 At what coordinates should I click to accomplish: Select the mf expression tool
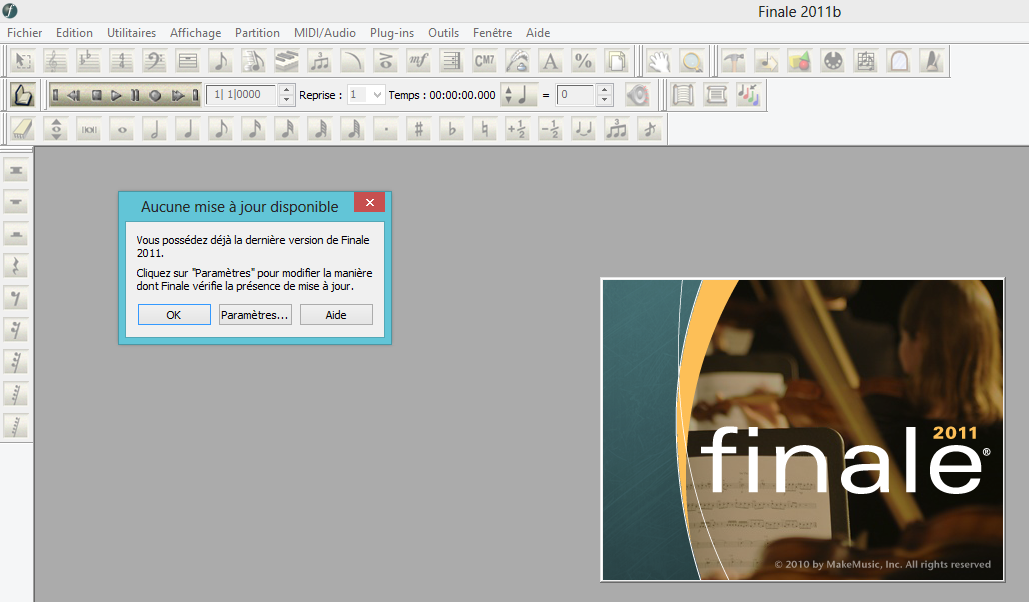pyautogui.click(x=418, y=61)
